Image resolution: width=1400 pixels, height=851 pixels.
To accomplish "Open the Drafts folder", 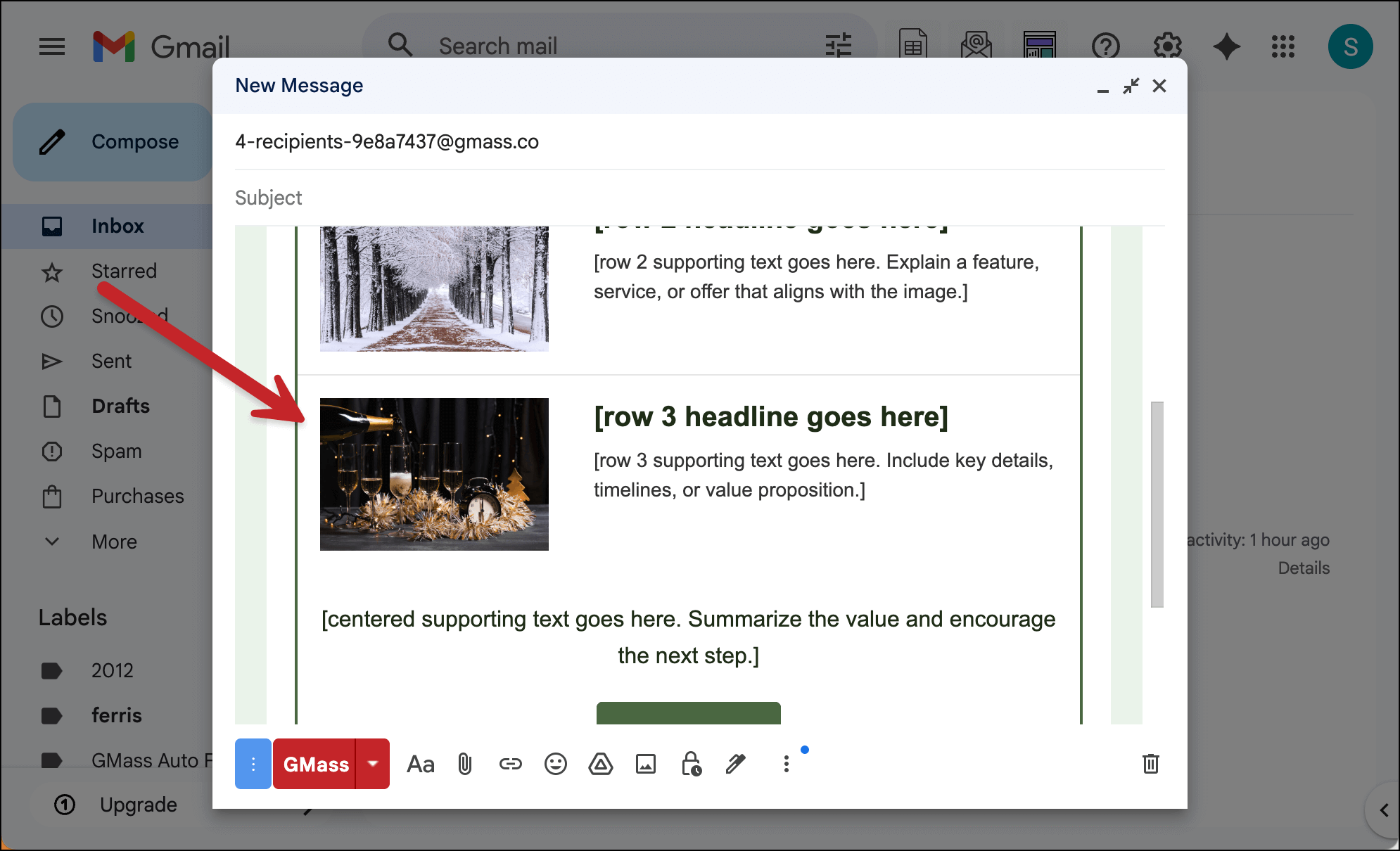I will click(120, 406).
